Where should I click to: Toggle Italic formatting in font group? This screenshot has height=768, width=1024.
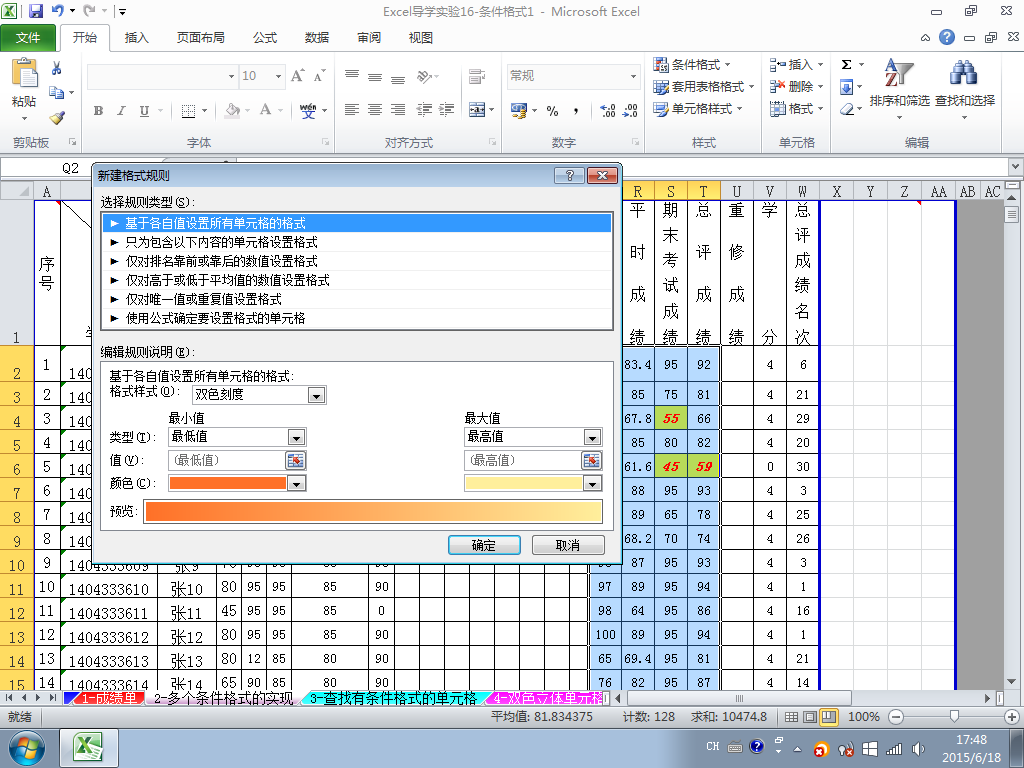click(121, 111)
